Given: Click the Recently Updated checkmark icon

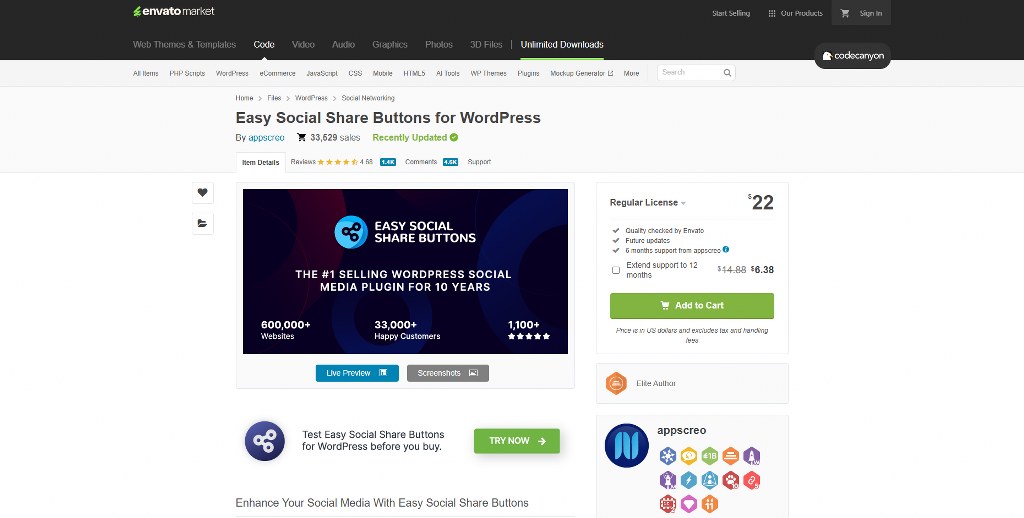Looking at the screenshot, I should click(454, 137).
